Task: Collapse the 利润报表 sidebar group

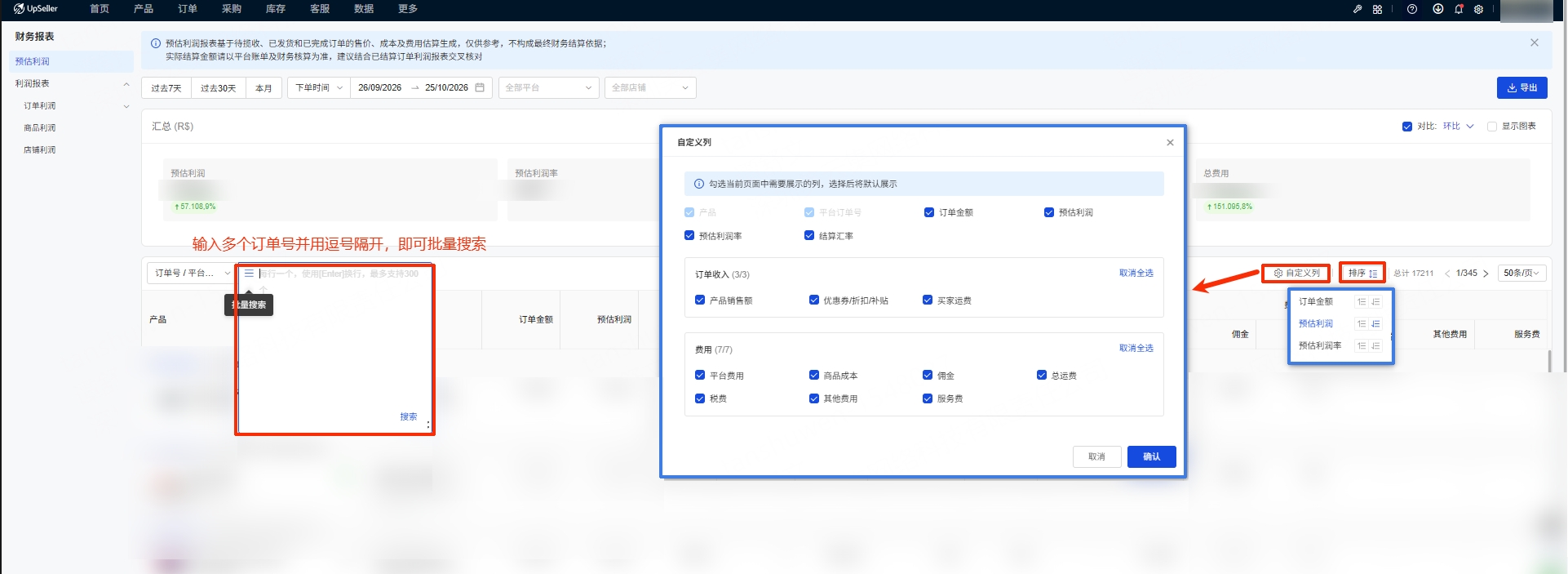Action: coord(126,84)
